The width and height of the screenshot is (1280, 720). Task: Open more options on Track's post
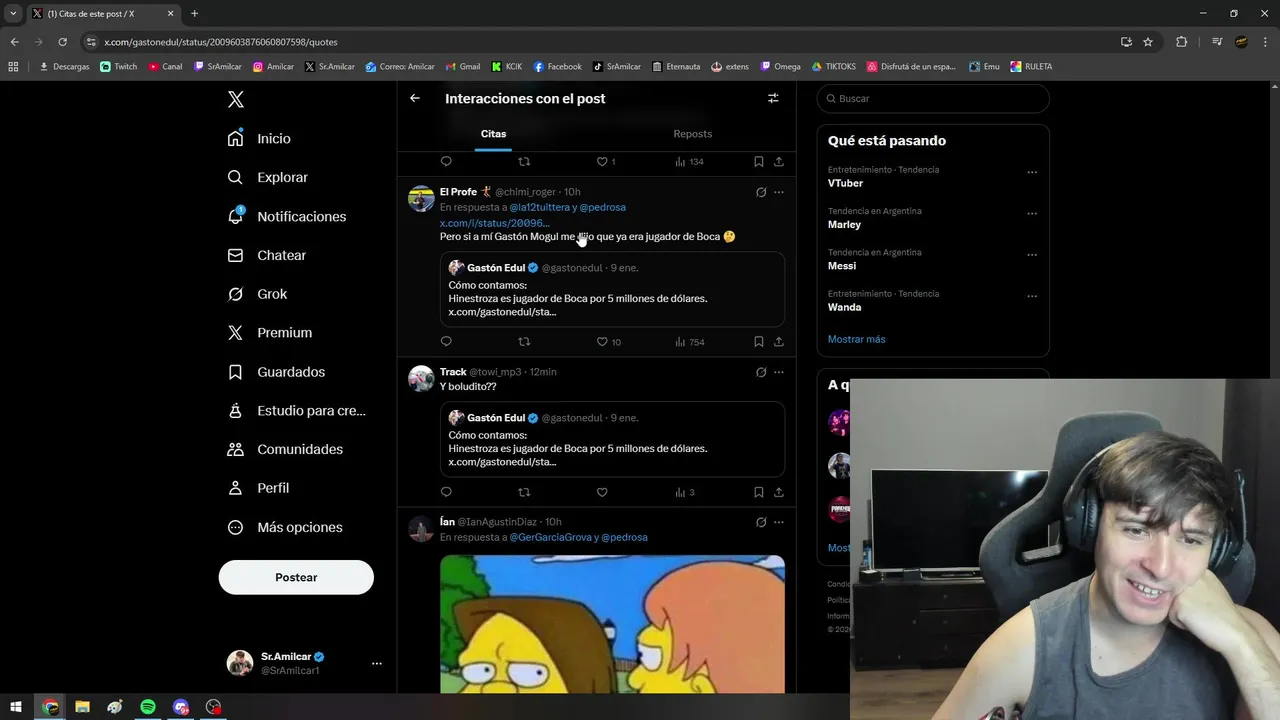click(x=779, y=372)
